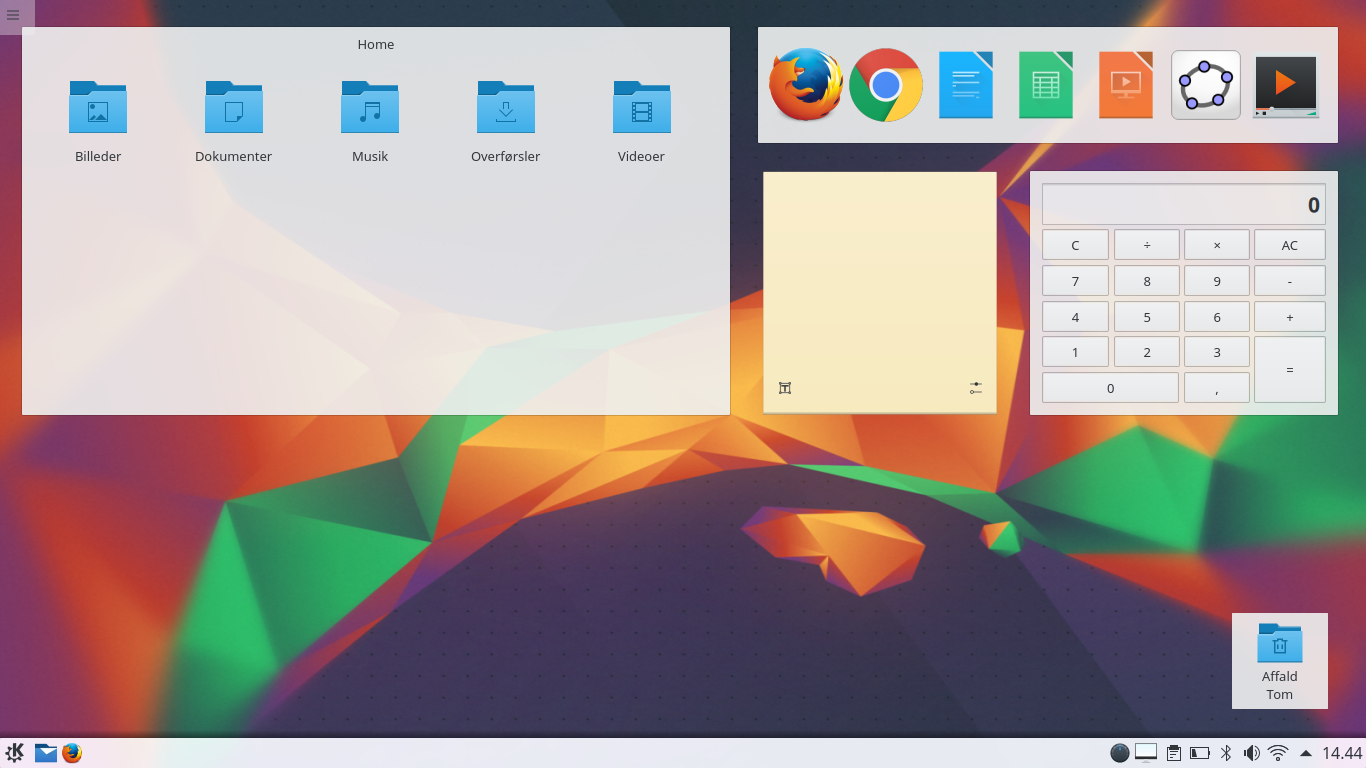Click the calculator 8 key
The image size is (1366, 768).
[1147, 281]
